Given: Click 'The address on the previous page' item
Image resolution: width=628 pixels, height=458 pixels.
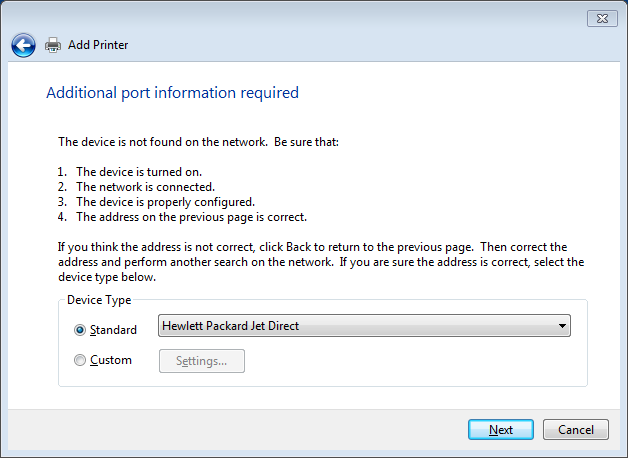Looking at the screenshot, I should click(x=191, y=217).
